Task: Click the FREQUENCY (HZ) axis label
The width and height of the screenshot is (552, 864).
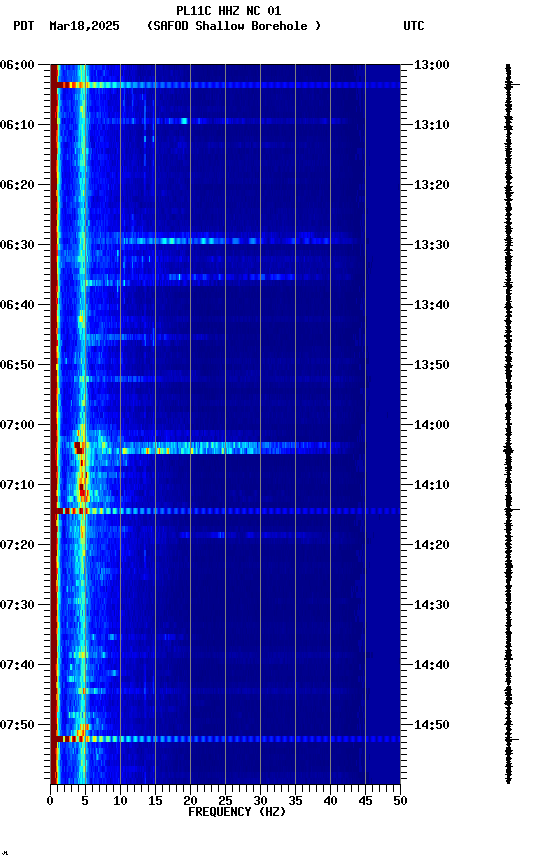Action: click(x=237, y=812)
